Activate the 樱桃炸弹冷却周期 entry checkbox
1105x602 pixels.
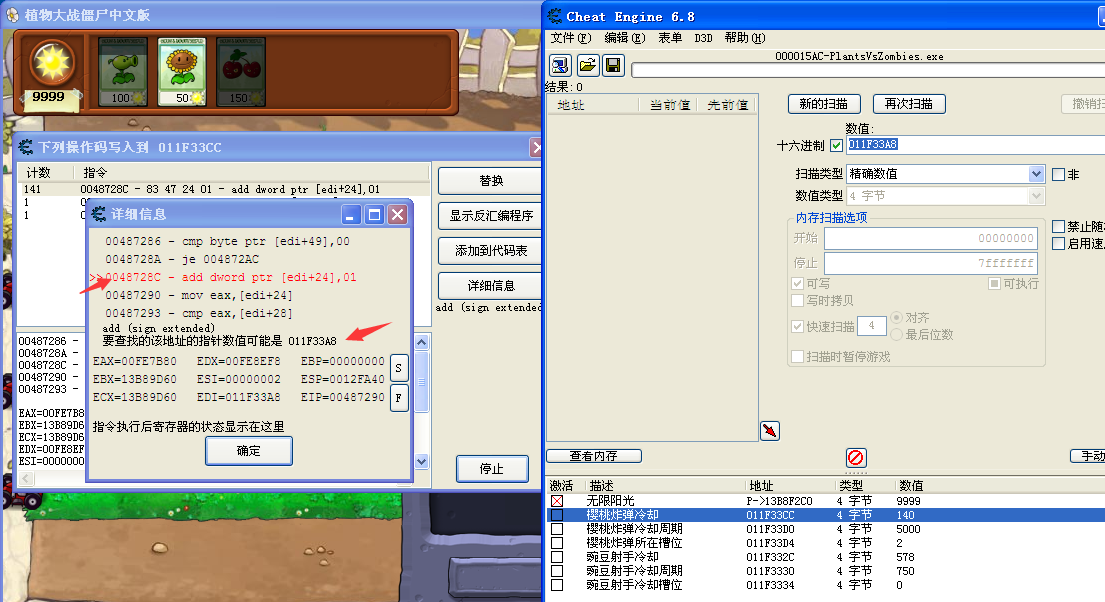click(x=557, y=529)
